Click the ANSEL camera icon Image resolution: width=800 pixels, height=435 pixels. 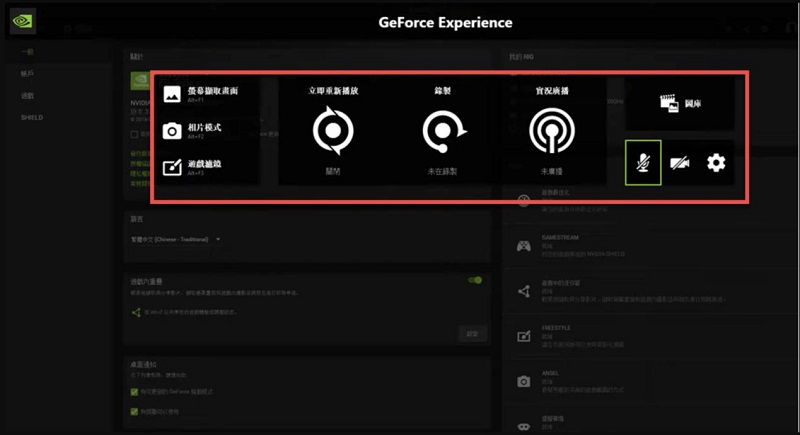click(523, 381)
